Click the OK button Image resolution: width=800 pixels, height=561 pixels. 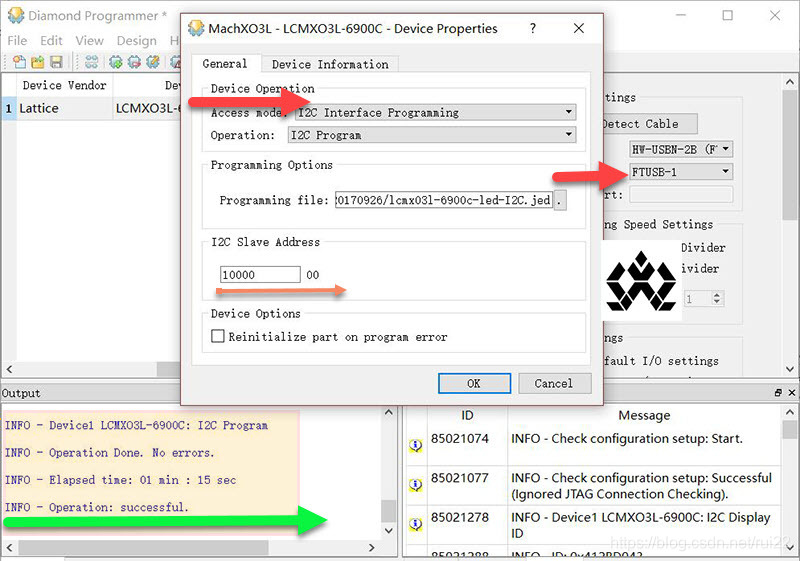[x=474, y=383]
